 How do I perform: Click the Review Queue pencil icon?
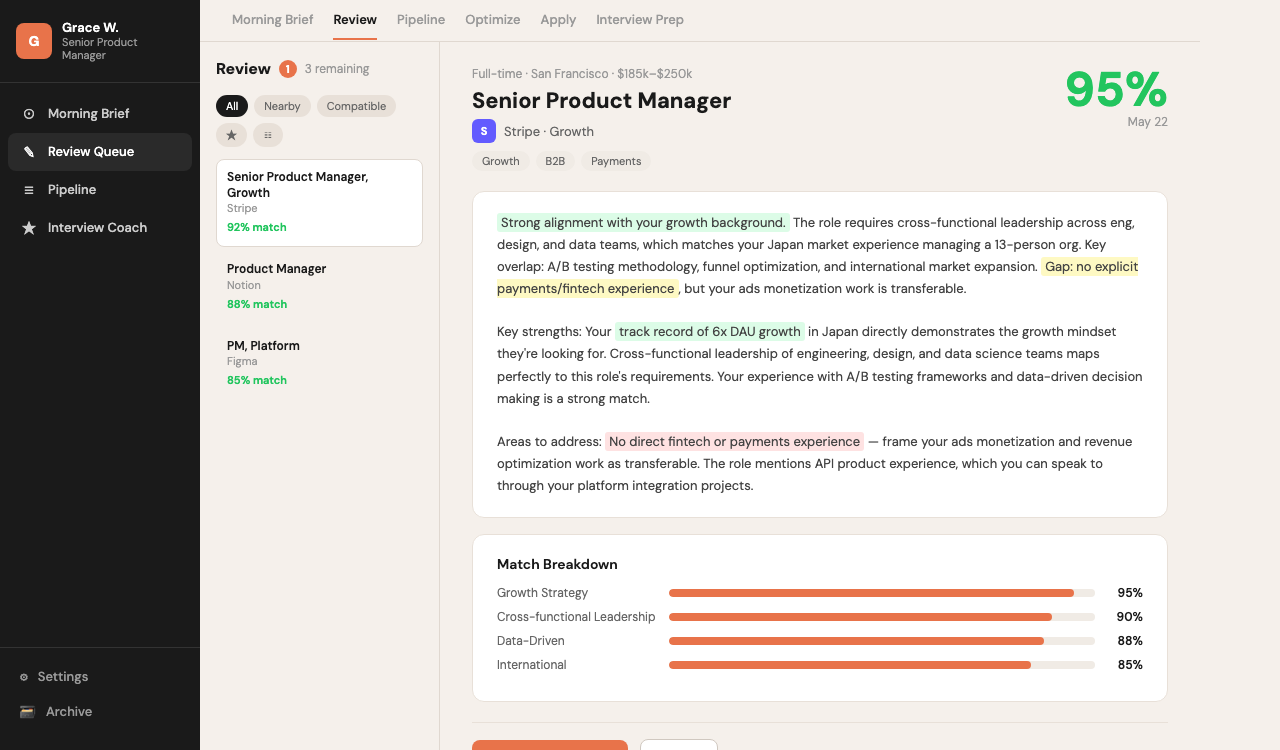[x=29, y=152]
